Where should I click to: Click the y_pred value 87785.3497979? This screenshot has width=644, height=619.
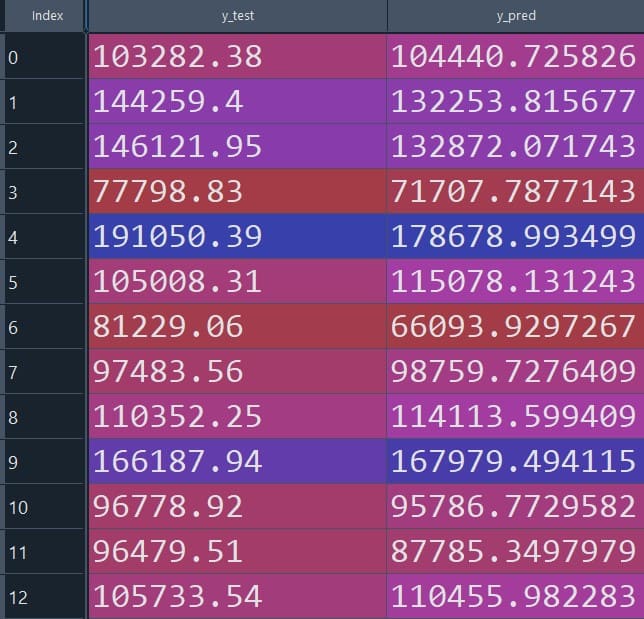coord(515,552)
